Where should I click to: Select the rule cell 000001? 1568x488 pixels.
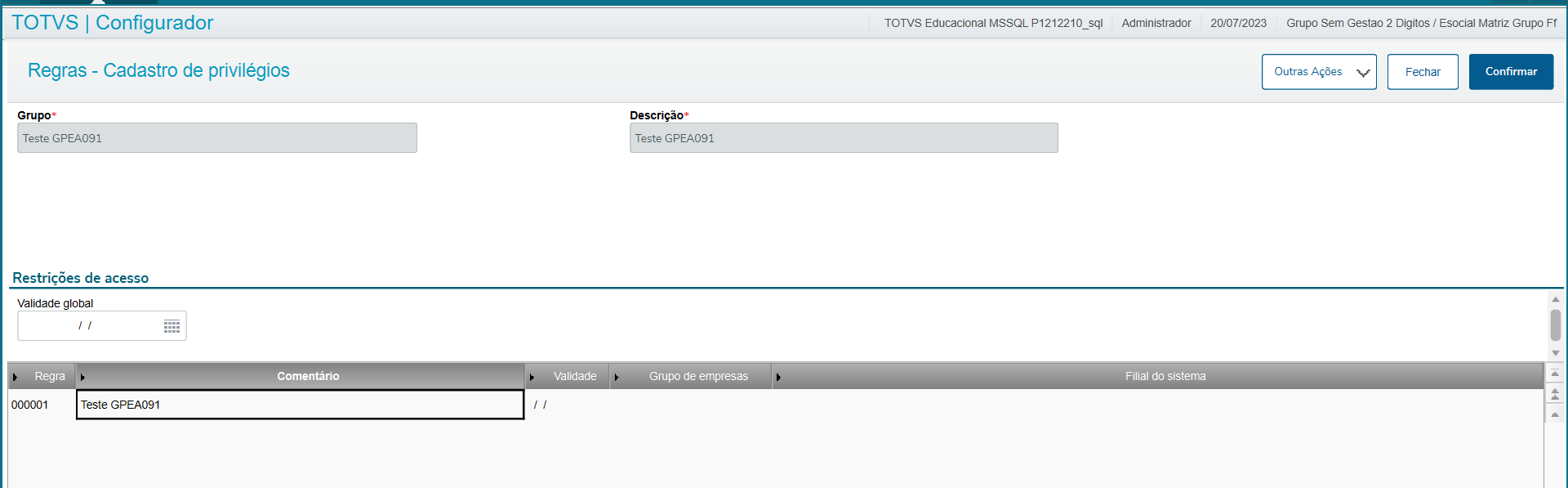(42, 405)
